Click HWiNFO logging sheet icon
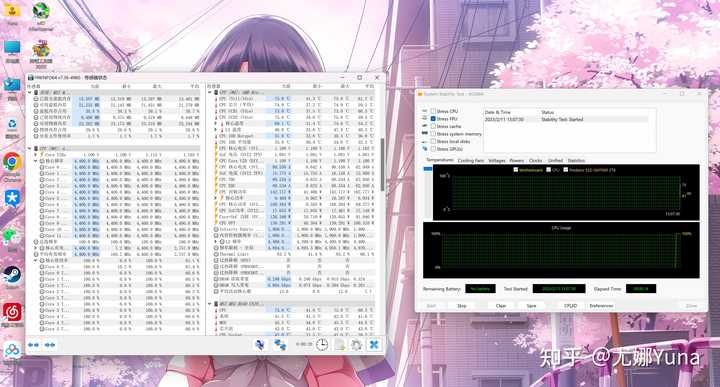 click(340, 345)
